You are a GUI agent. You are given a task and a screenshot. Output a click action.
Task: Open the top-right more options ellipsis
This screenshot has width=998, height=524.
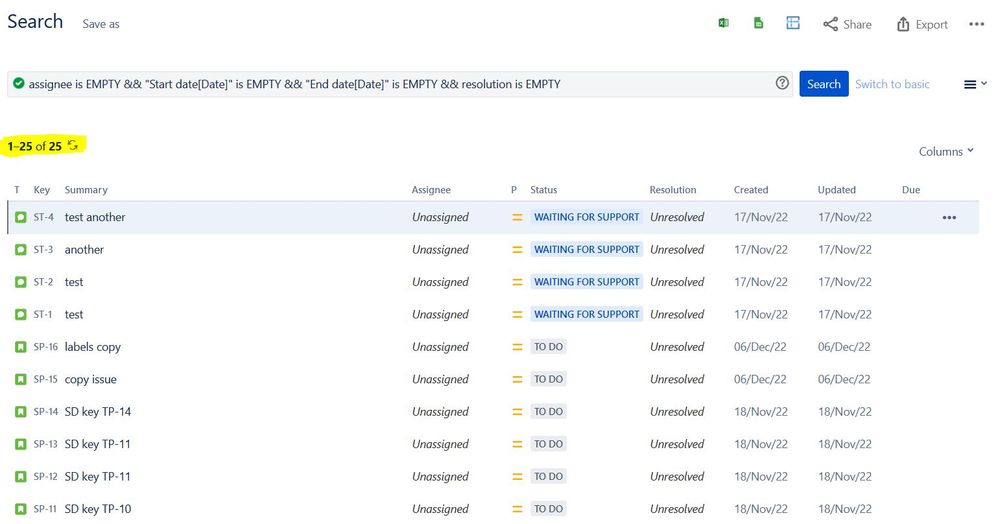point(976,24)
